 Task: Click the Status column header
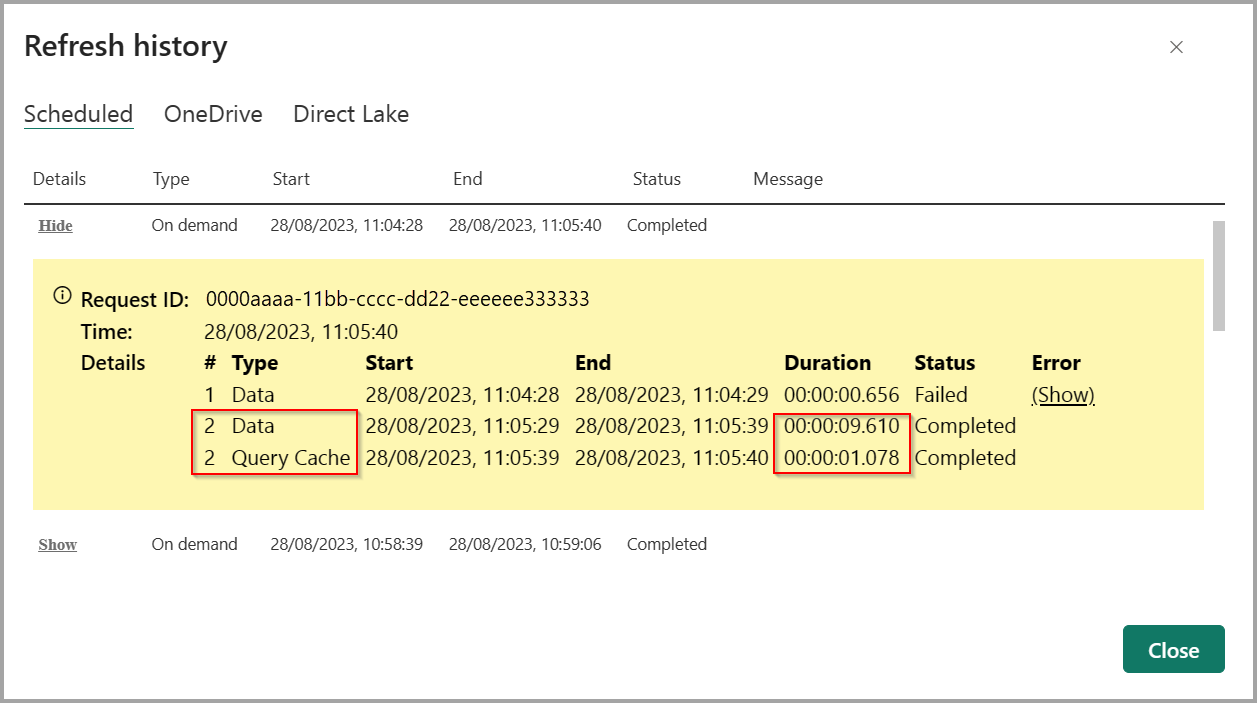[657, 178]
